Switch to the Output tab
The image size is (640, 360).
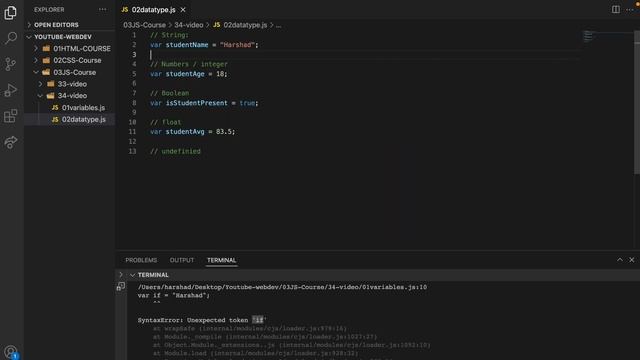(182, 260)
